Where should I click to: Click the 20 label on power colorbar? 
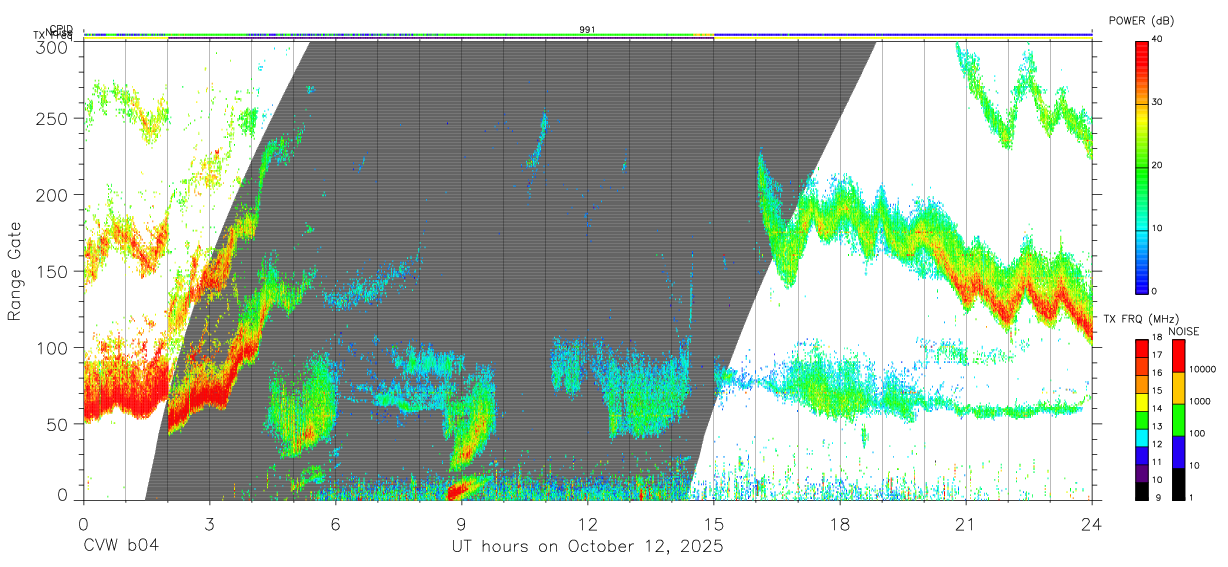(x=1157, y=165)
